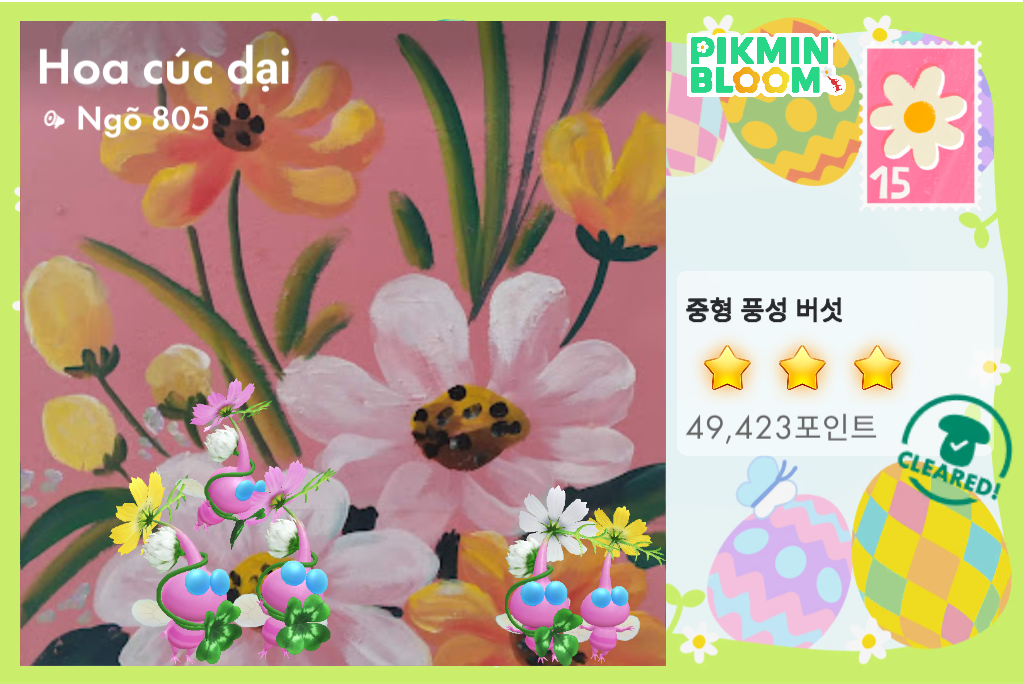Image resolution: width=1023 pixels, height=684 pixels.
Task: Tap the blue butterfly on the pastel egg
Action: click(767, 484)
